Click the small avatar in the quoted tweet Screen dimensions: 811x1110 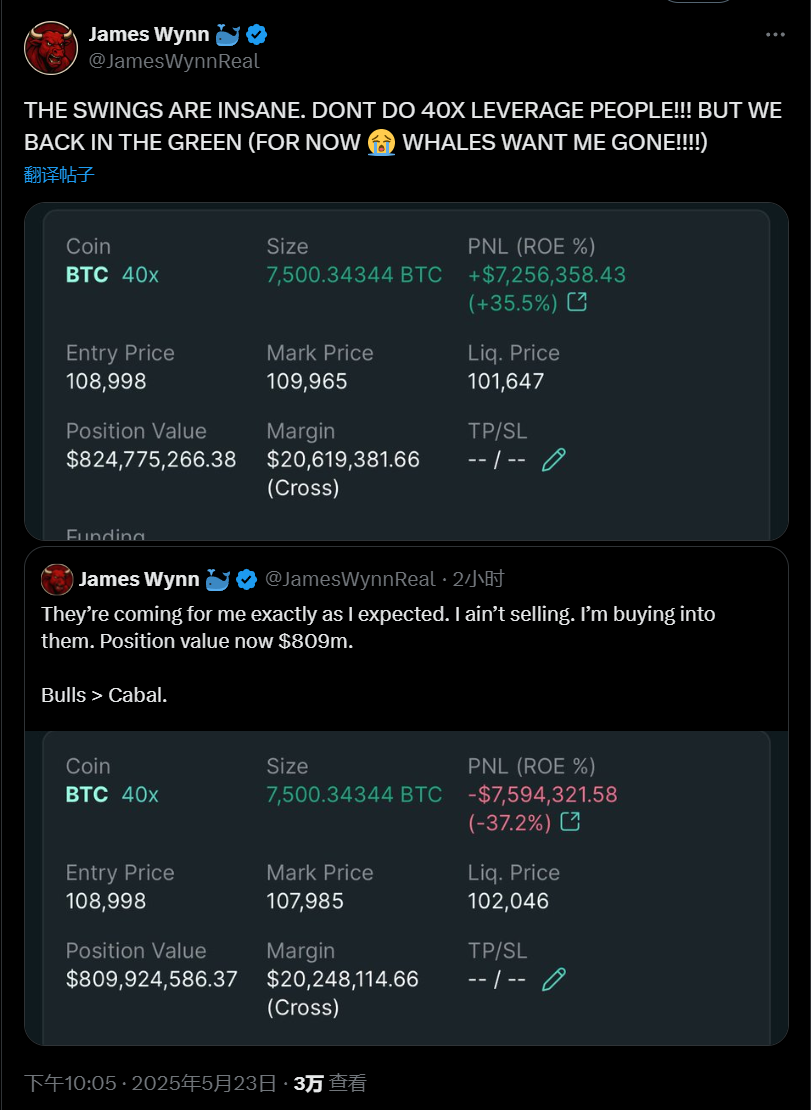[x=57, y=579]
